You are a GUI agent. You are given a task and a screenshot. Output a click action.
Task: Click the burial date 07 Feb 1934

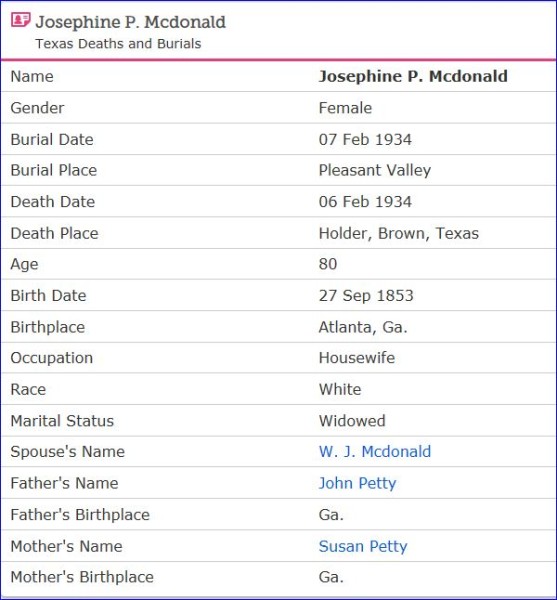point(365,140)
